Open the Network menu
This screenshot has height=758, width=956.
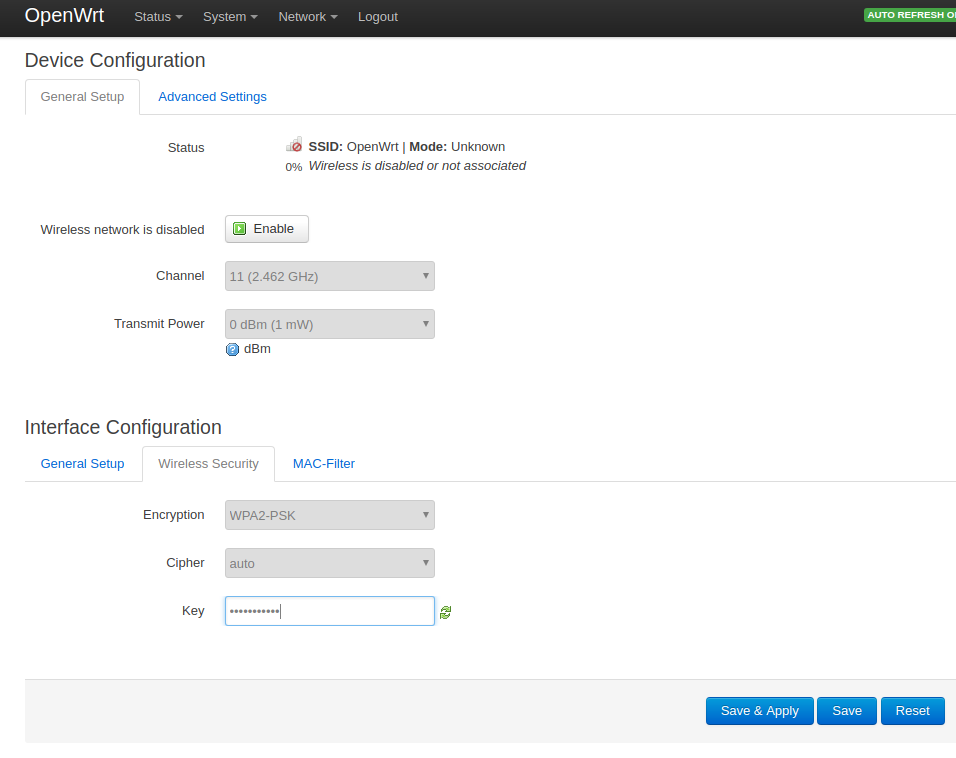(x=307, y=17)
